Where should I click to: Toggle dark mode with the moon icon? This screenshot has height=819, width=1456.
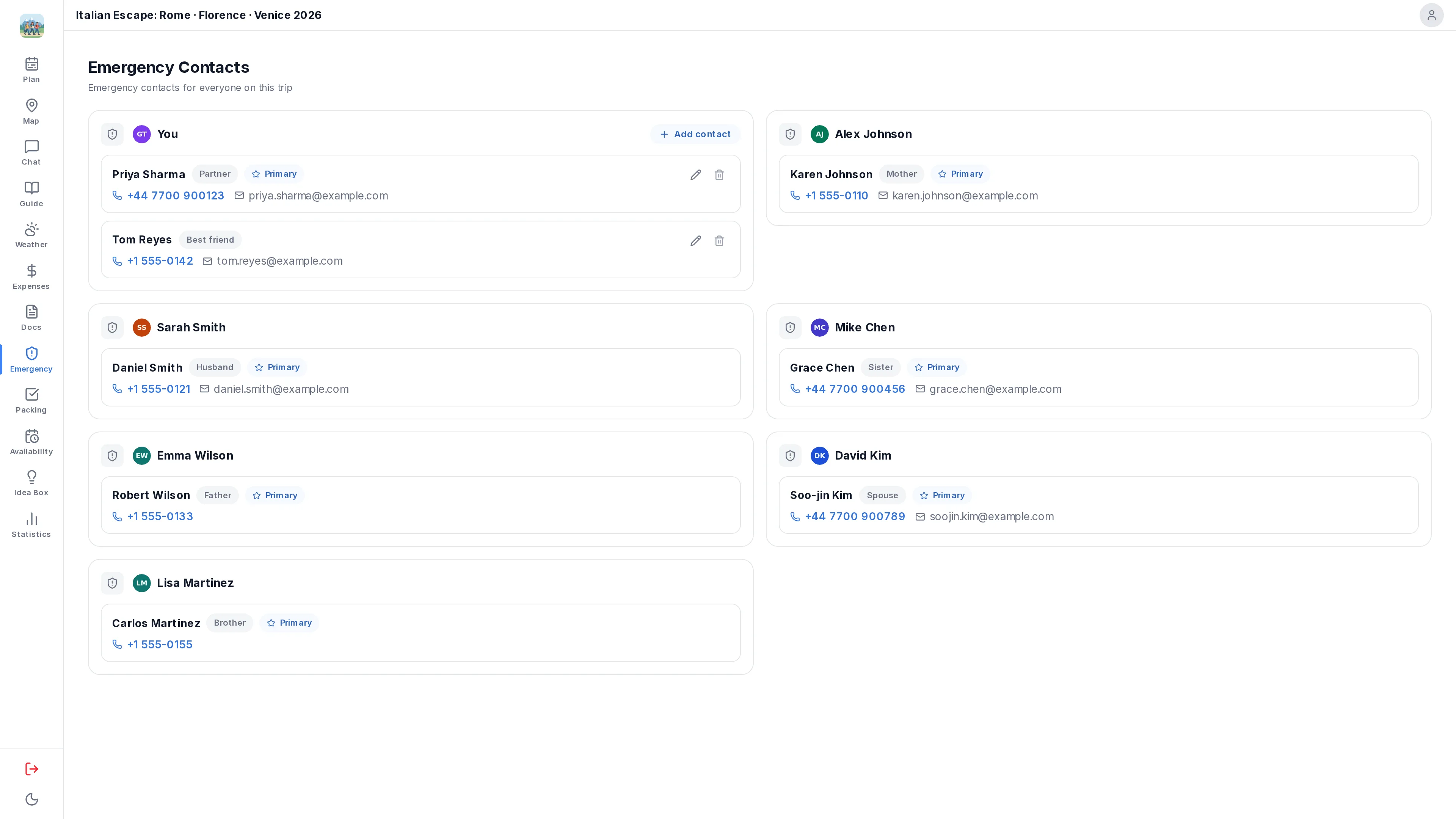click(x=31, y=799)
